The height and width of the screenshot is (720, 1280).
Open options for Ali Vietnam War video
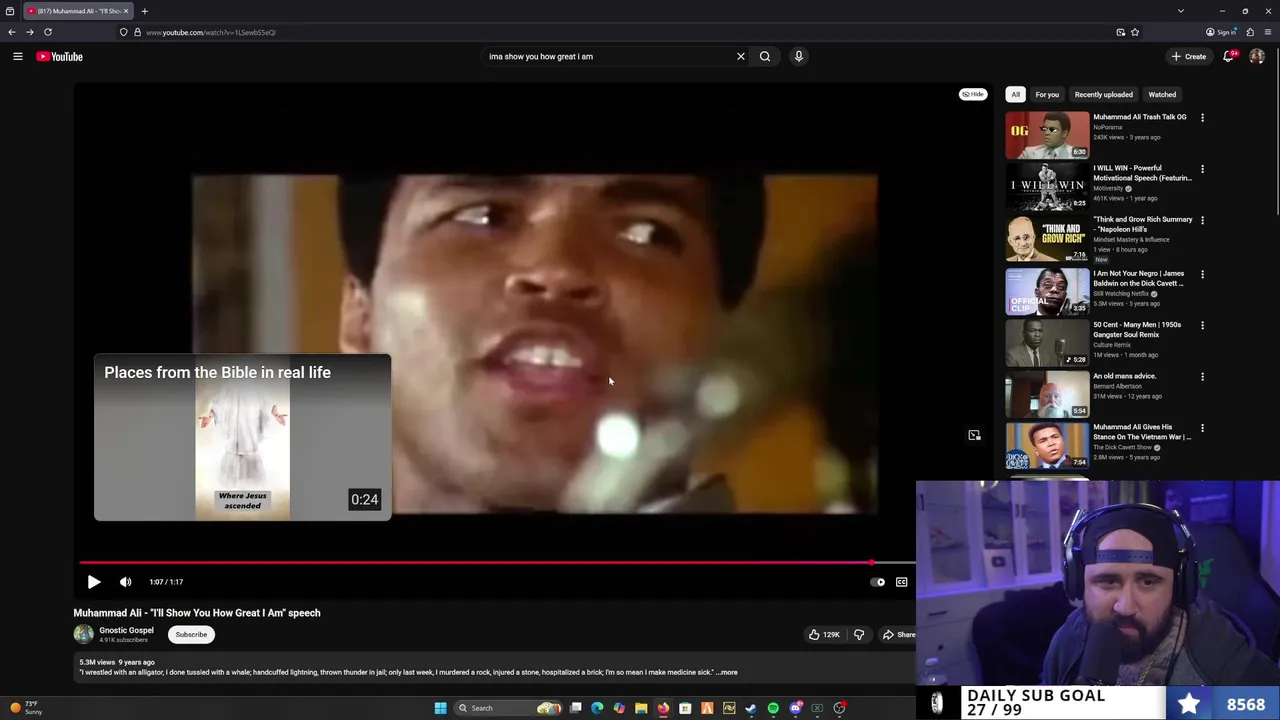tap(1202, 428)
